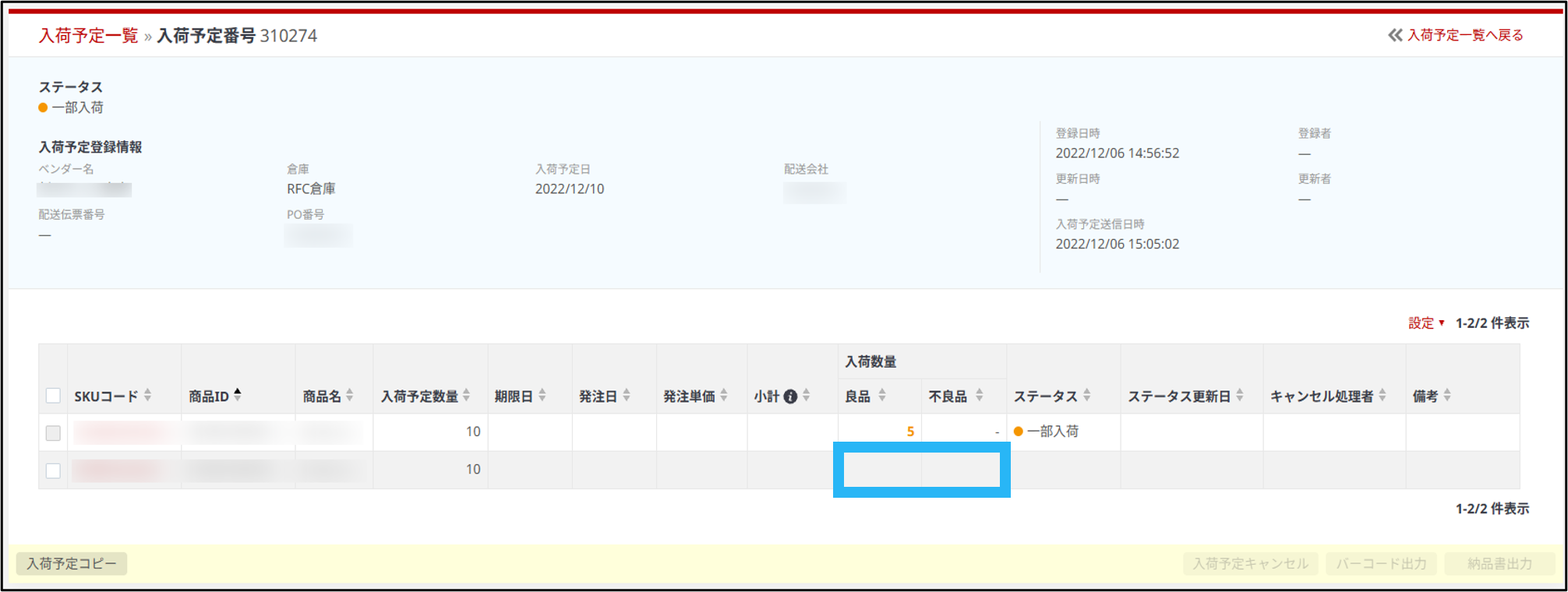This screenshot has height=592, width=1568.
Task: Click the 発注単価 sort icon
Action: [x=724, y=396]
